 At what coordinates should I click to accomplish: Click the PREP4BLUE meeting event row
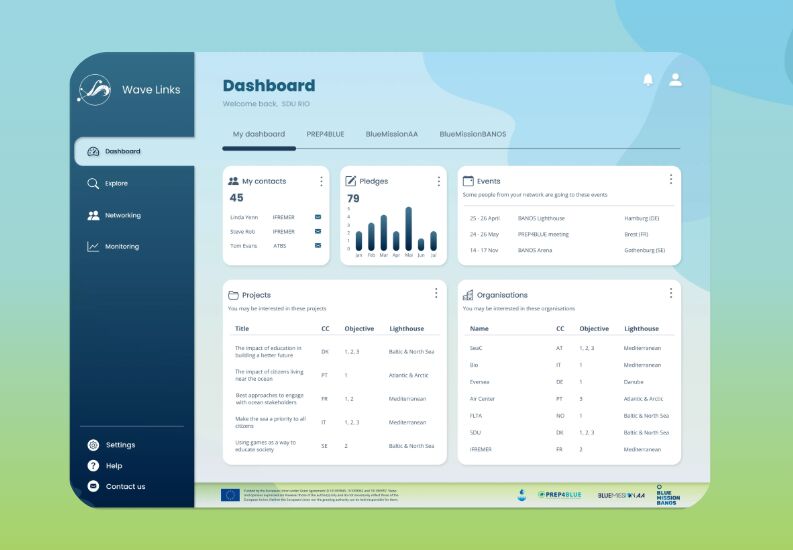(568, 235)
